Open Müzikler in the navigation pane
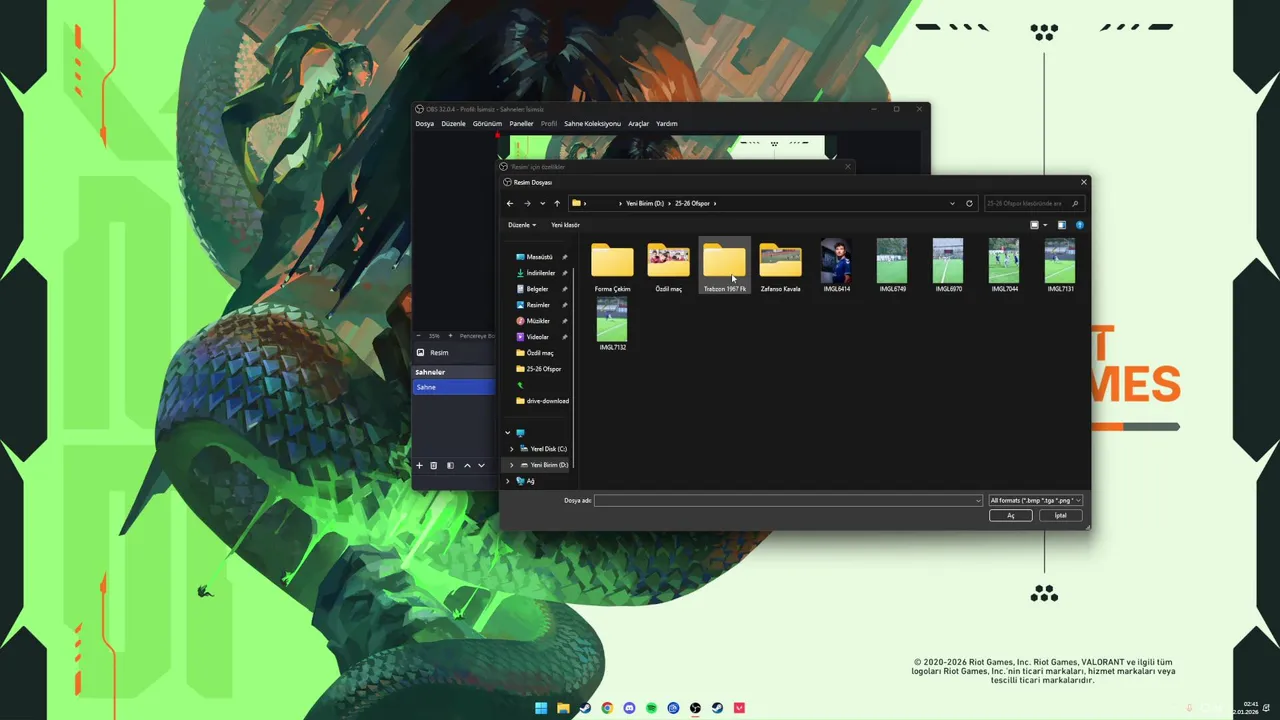1280x720 pixels. tap(539, 321)
